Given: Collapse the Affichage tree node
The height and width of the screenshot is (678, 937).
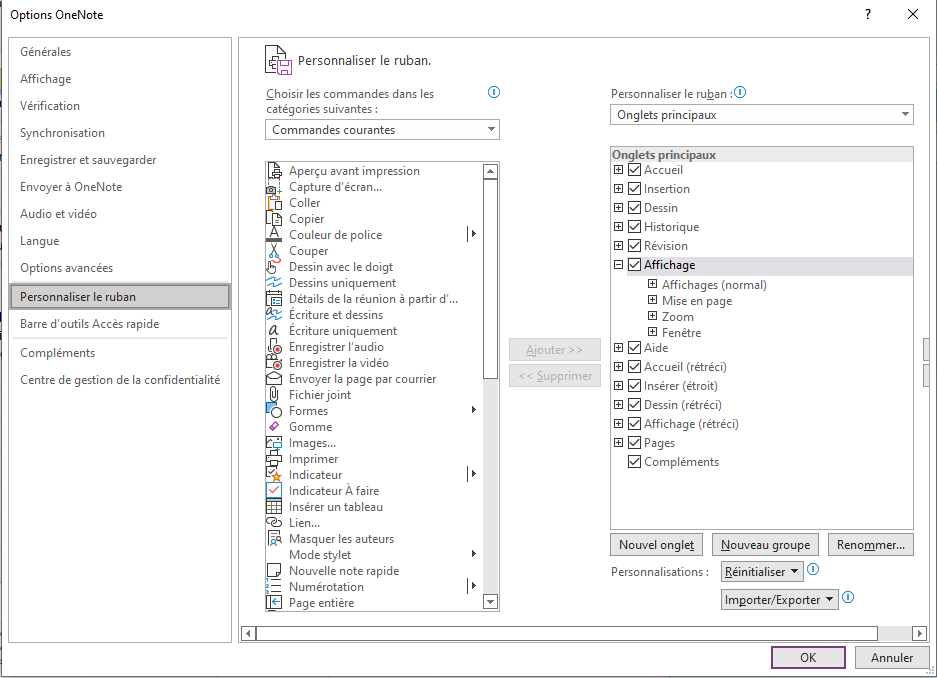Looking at the screenshot, I should (618, 265).
